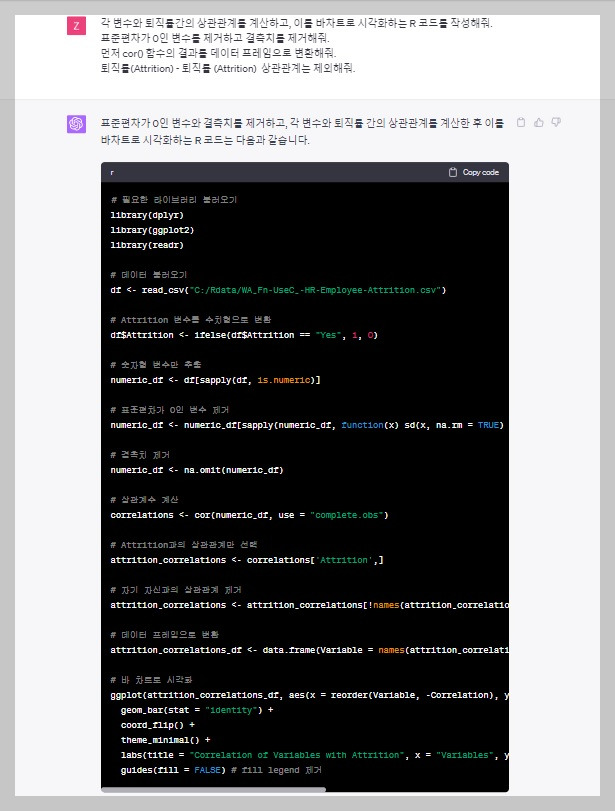Click the geom_bar stat identity line

tap(197, 710)
